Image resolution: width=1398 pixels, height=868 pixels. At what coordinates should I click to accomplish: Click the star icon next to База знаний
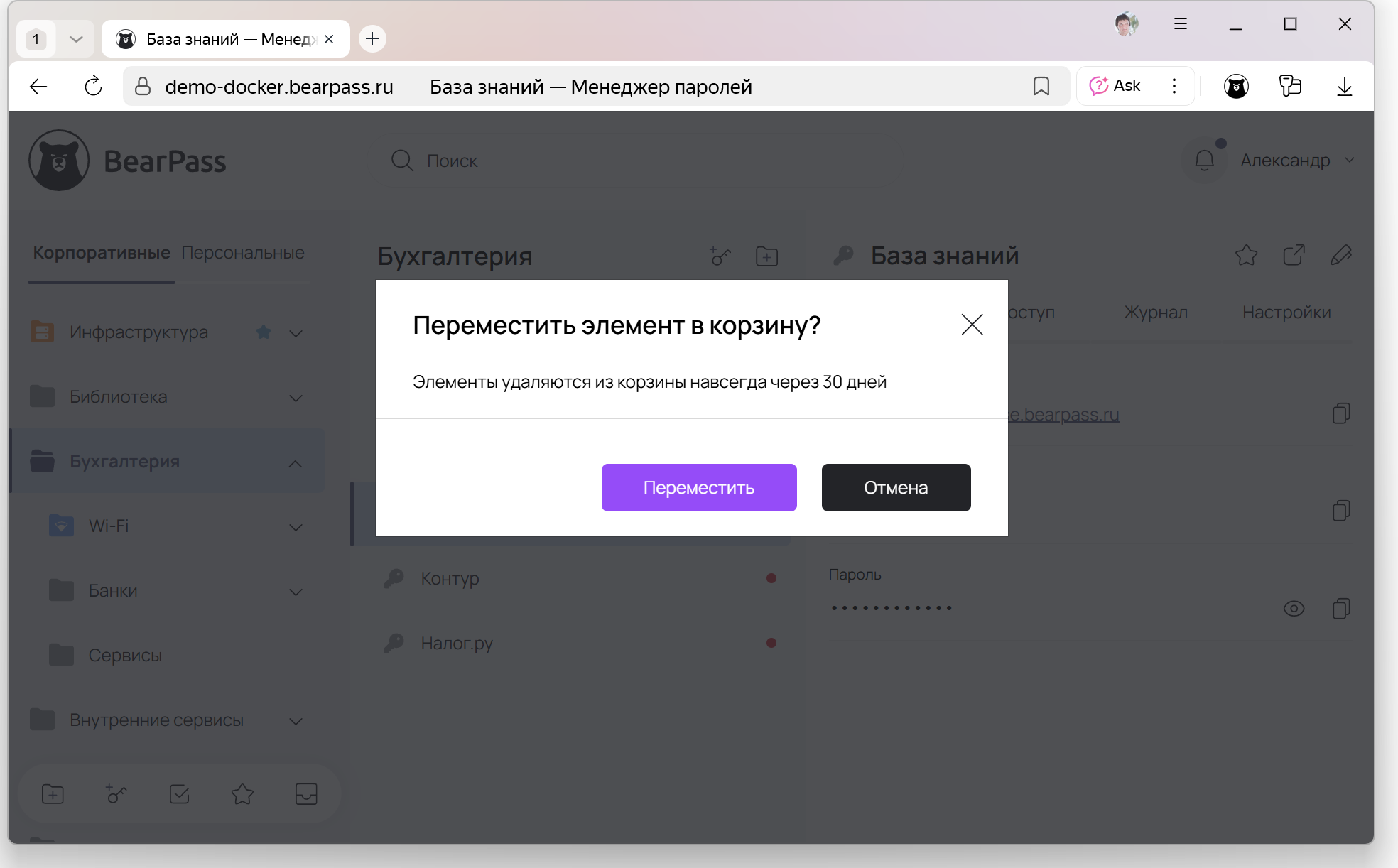coord(1247,255)
